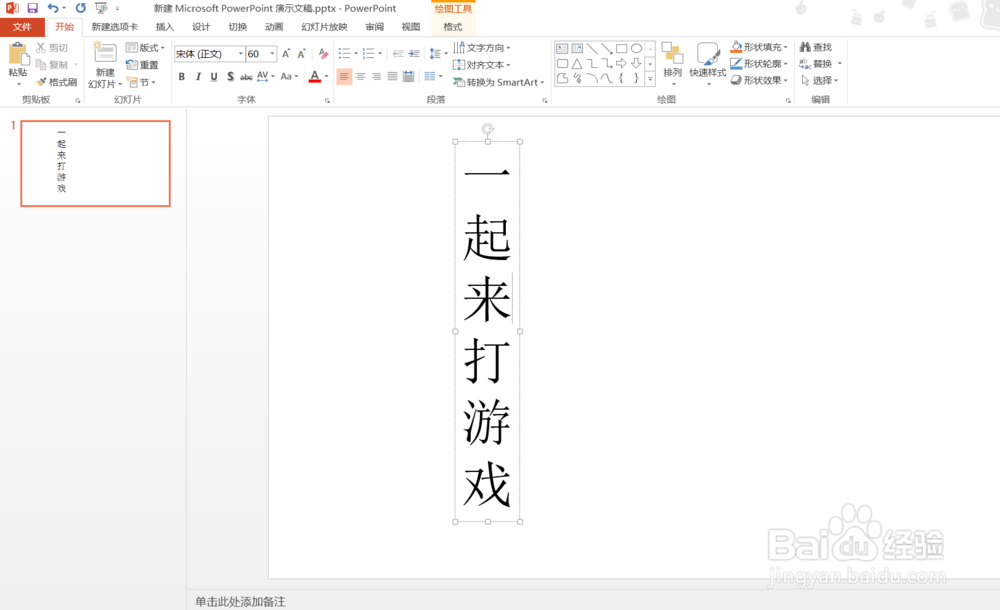Click the Save icon

click(33, 7)
